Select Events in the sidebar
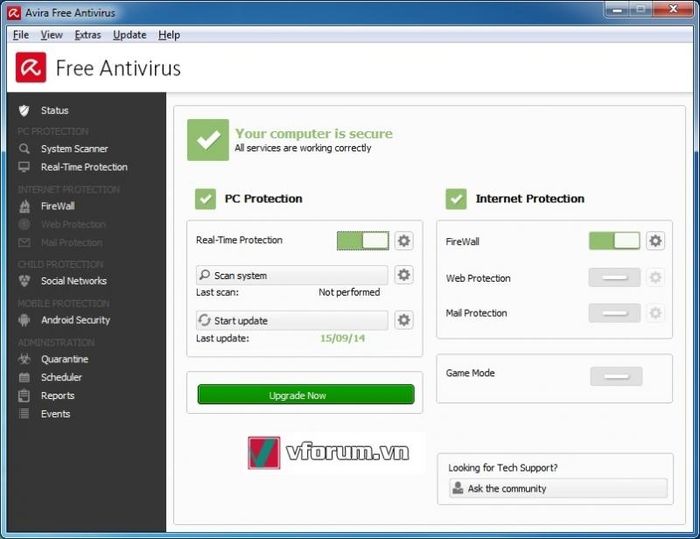The image size is (700, 539). (x=55, y=414)
